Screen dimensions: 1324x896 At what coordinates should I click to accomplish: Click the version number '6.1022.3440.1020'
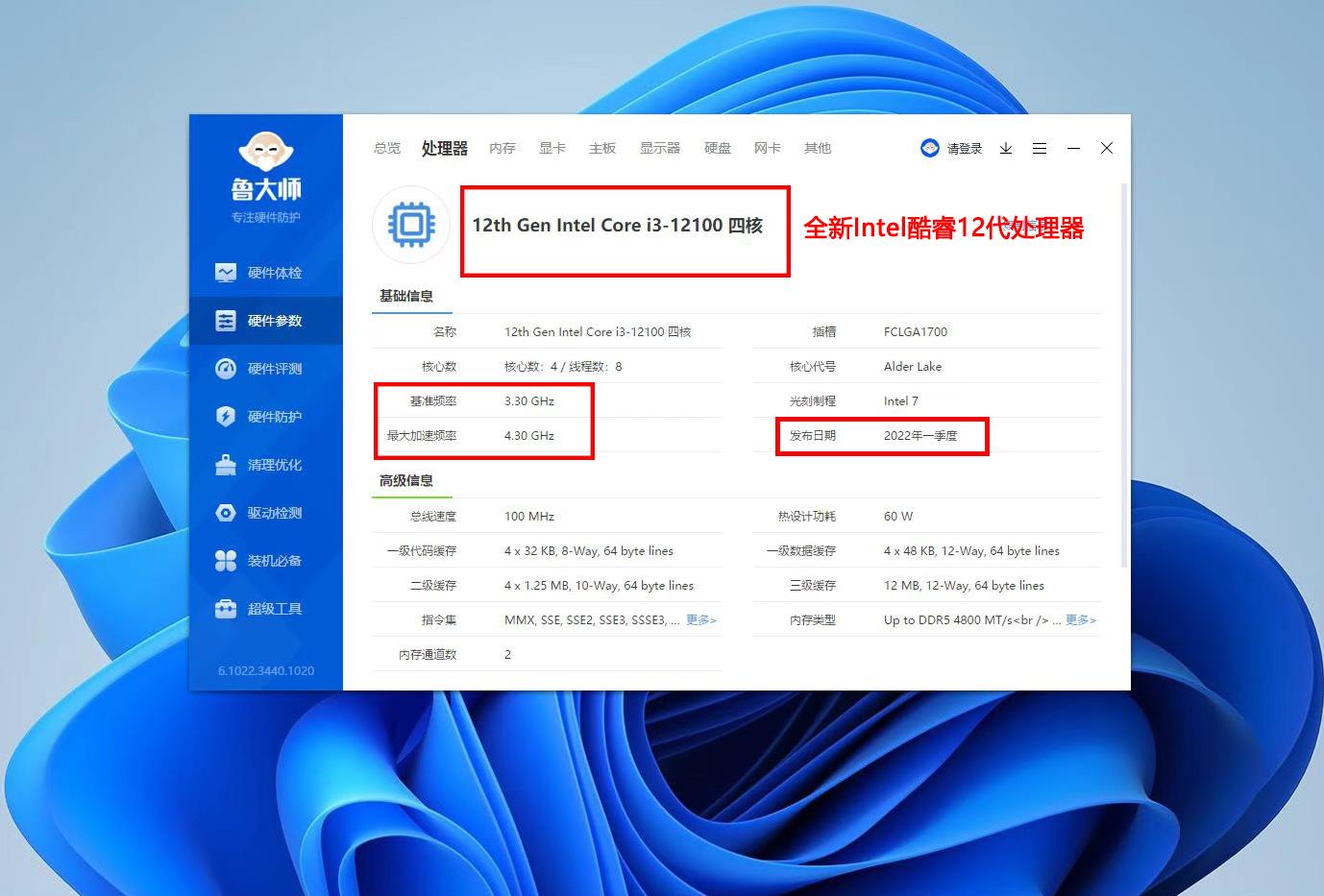point(266,670)
